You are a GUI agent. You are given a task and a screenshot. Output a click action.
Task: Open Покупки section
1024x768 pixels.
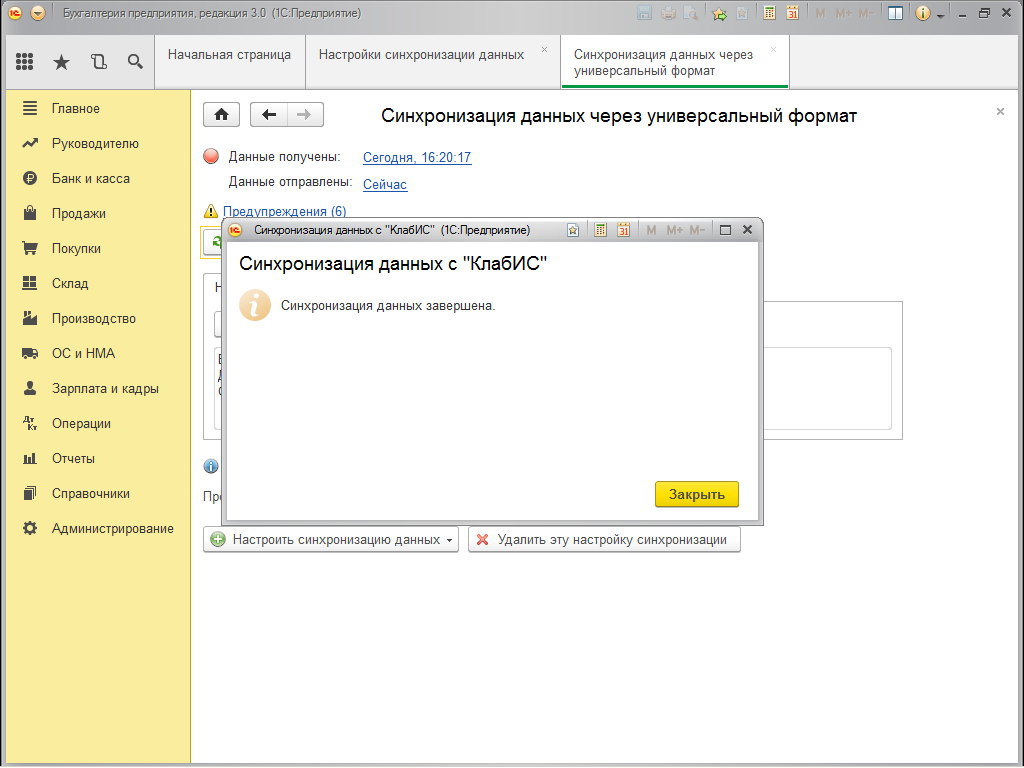click(98, 248)
